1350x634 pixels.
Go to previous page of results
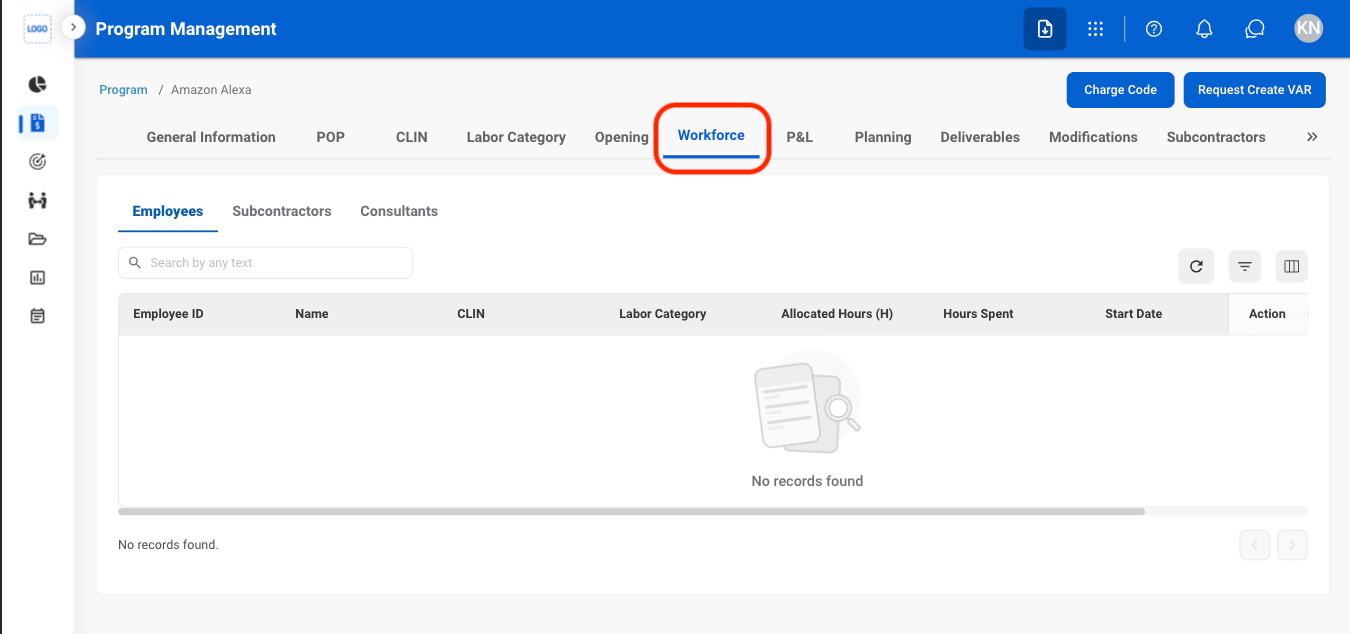(x=1255, y=545)
